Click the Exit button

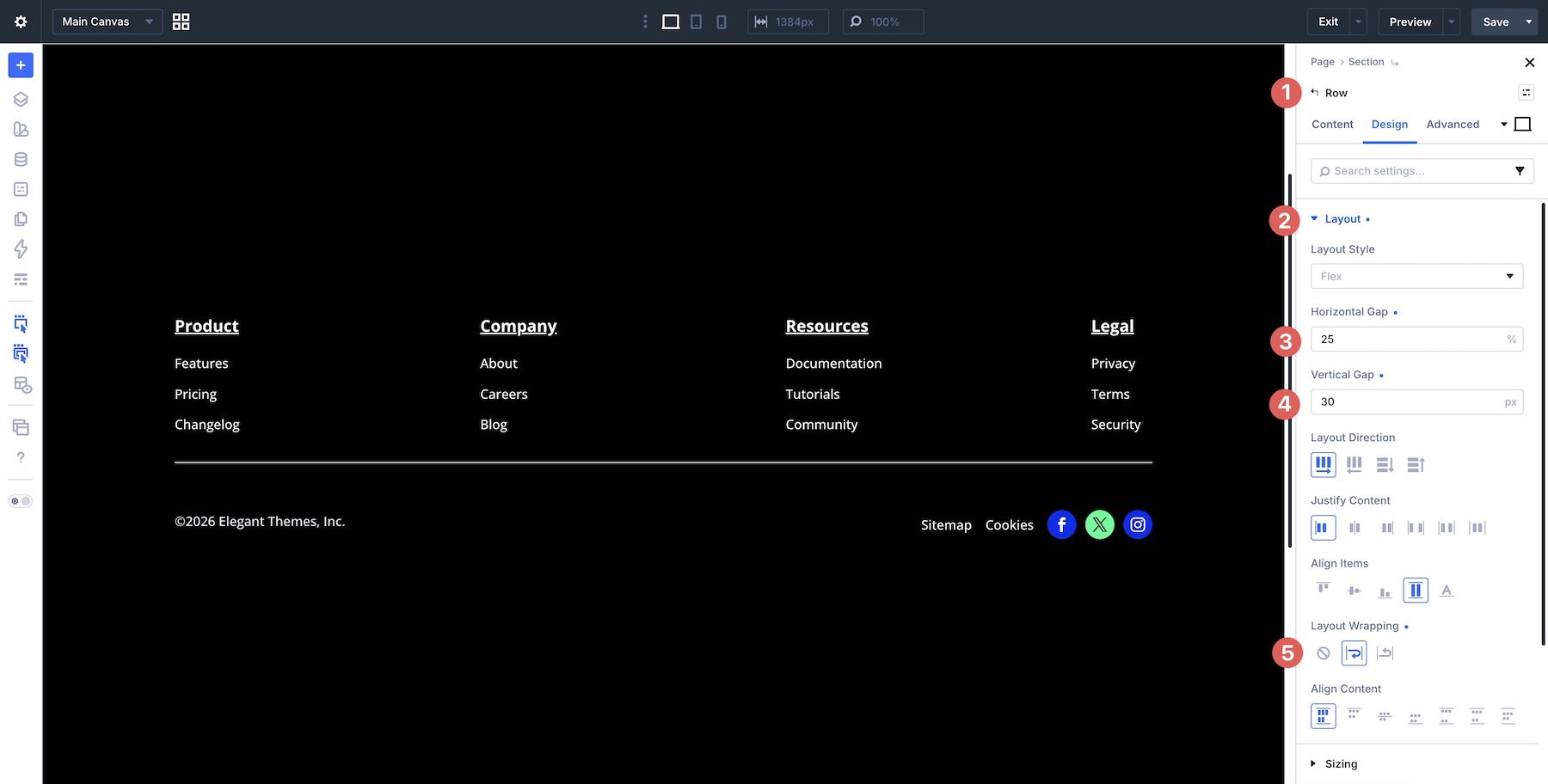point(1328,21)
